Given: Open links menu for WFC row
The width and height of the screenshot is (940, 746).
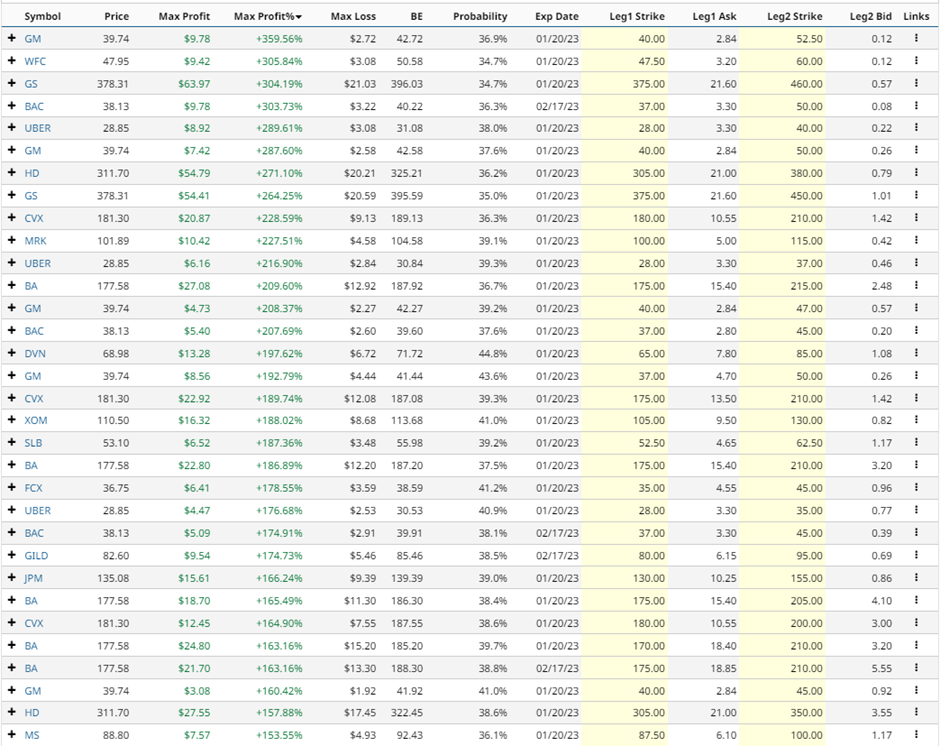Looking at the screenshot, I should [916, 61].
